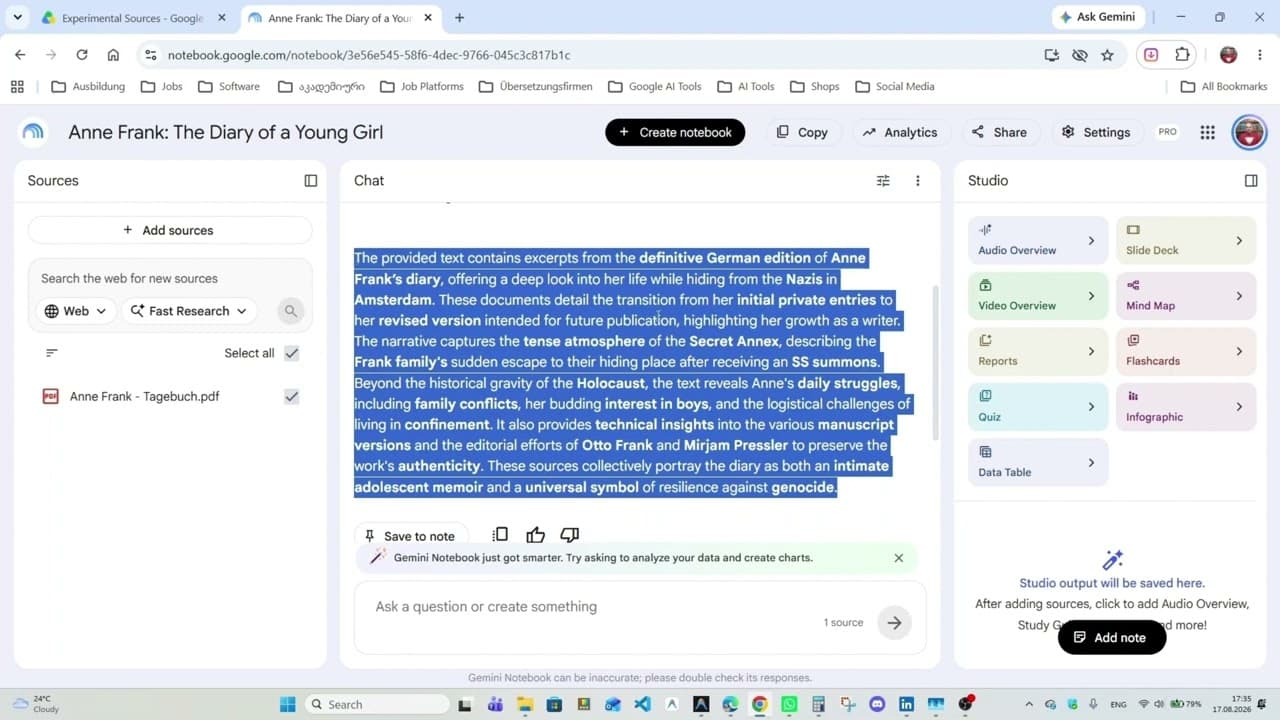The height and width of the screenshot is (720, 1280).
Task: Open the Web source type dropdown
Action: [75, 311]
